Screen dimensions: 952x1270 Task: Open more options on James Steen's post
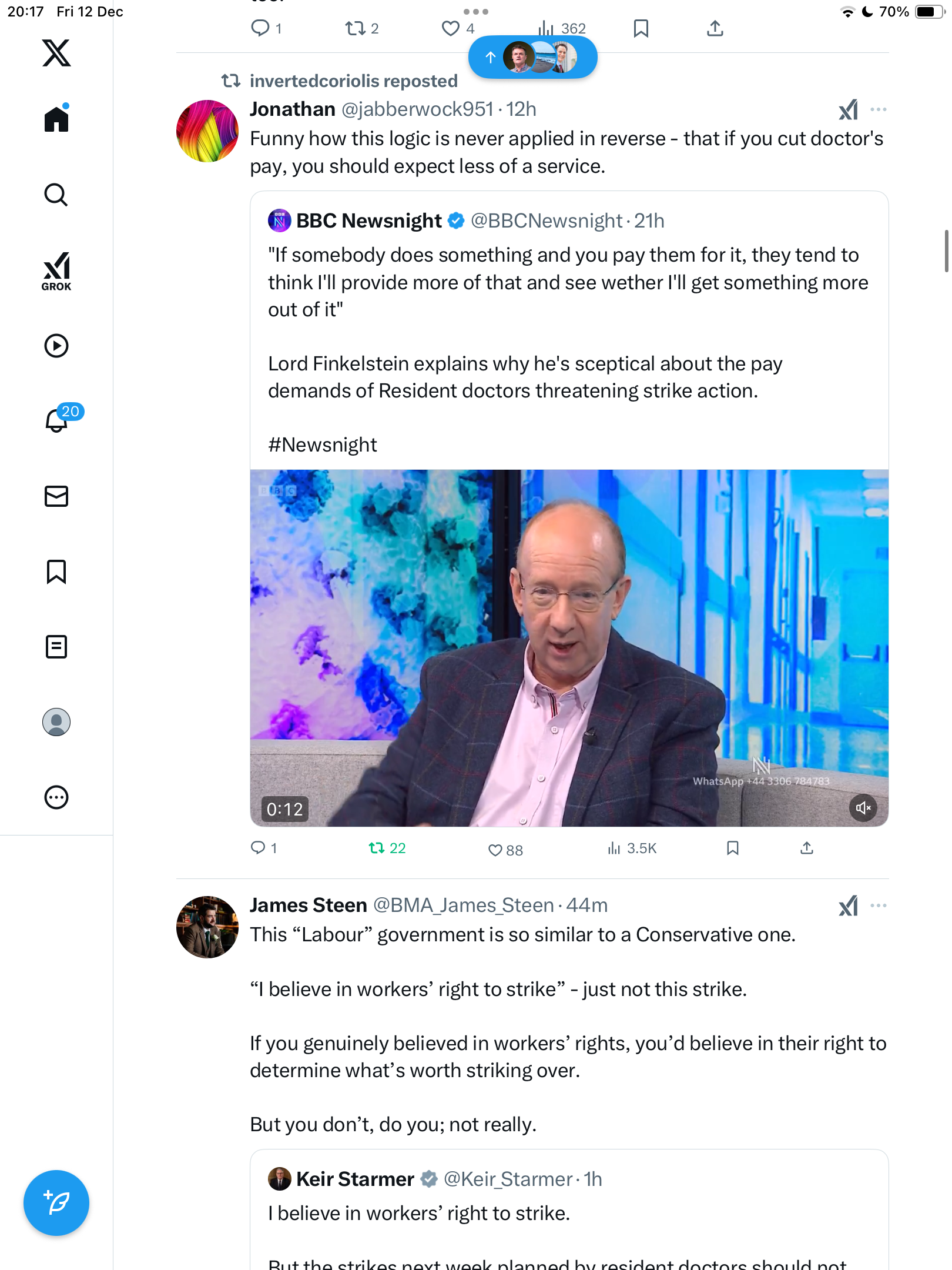[x=879, y=905]
